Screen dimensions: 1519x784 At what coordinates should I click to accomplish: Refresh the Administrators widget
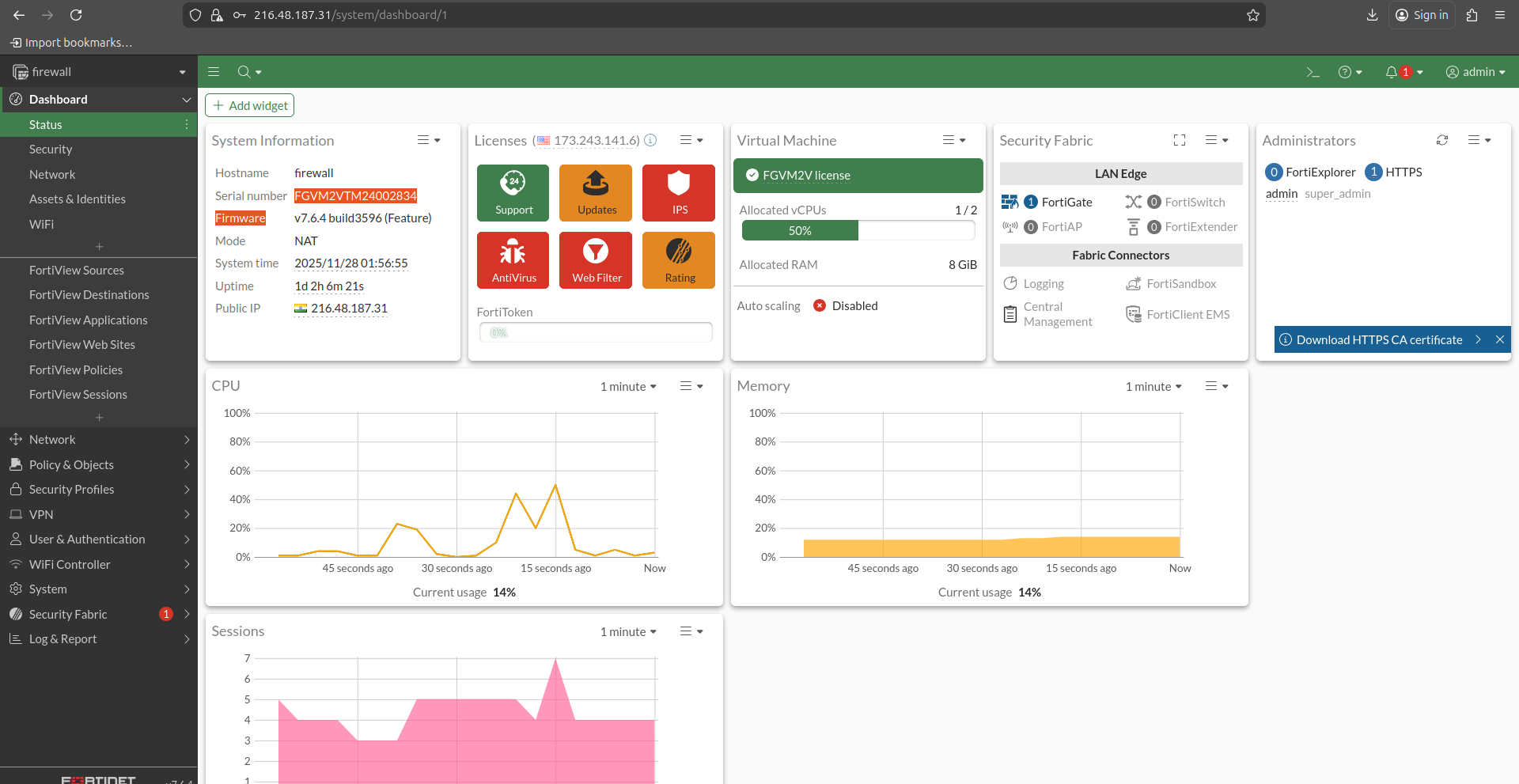point(1442,140)
